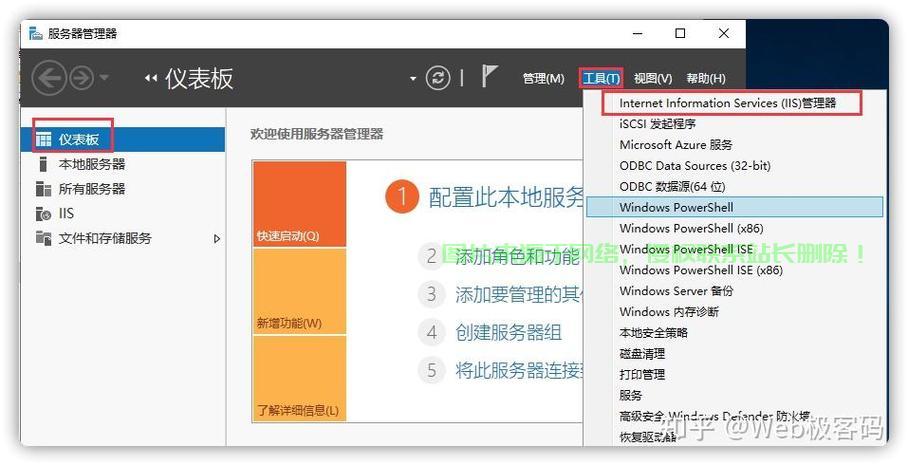Click the back navigation arrow icon
The height and width of the screenshot is (465, 908).
pyautogui.click(x=49, y=78)
